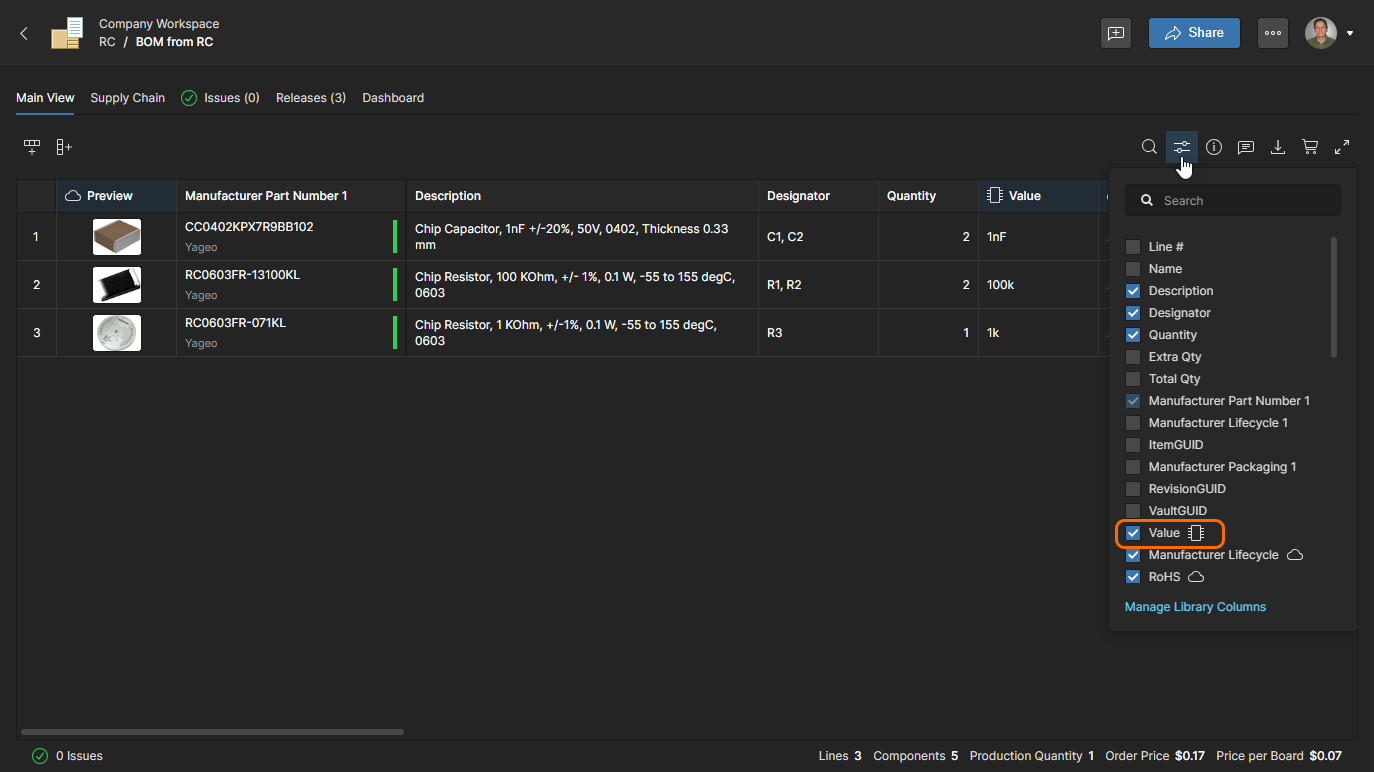Enable the Line # column checkbox
This screenshot has width=1374, height=772.
point(1133,247)
